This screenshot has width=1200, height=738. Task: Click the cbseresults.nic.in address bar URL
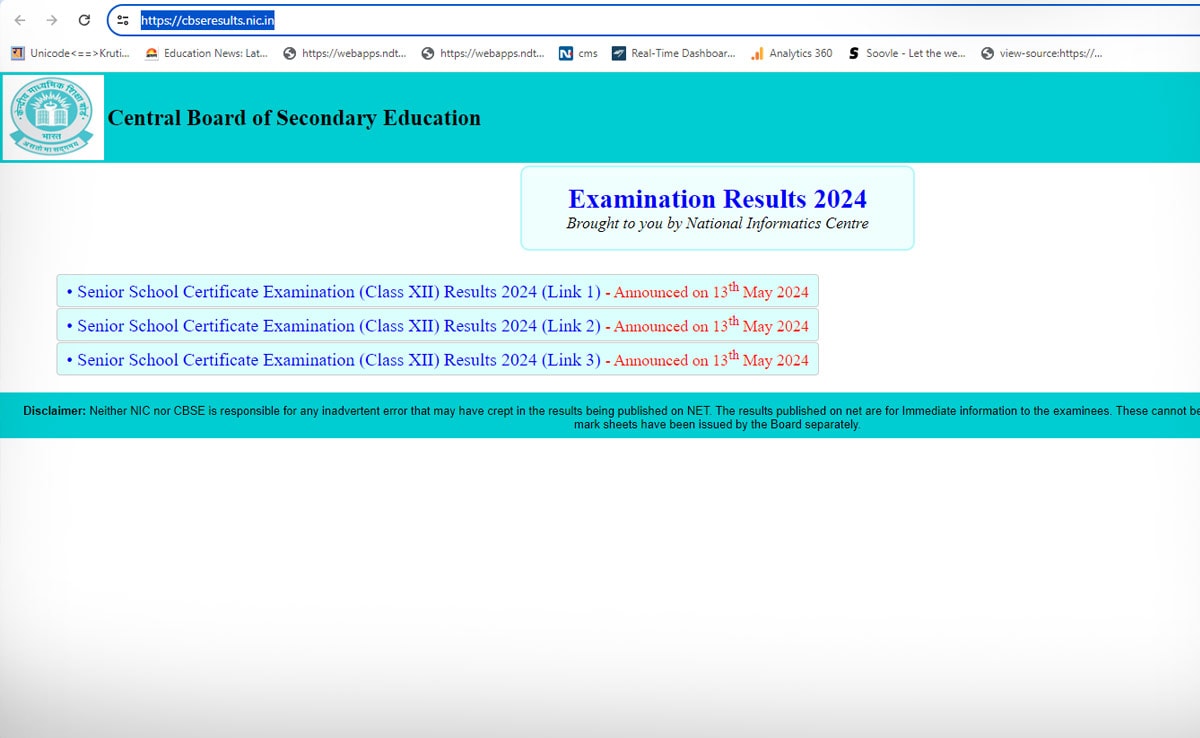pos(207,20)
